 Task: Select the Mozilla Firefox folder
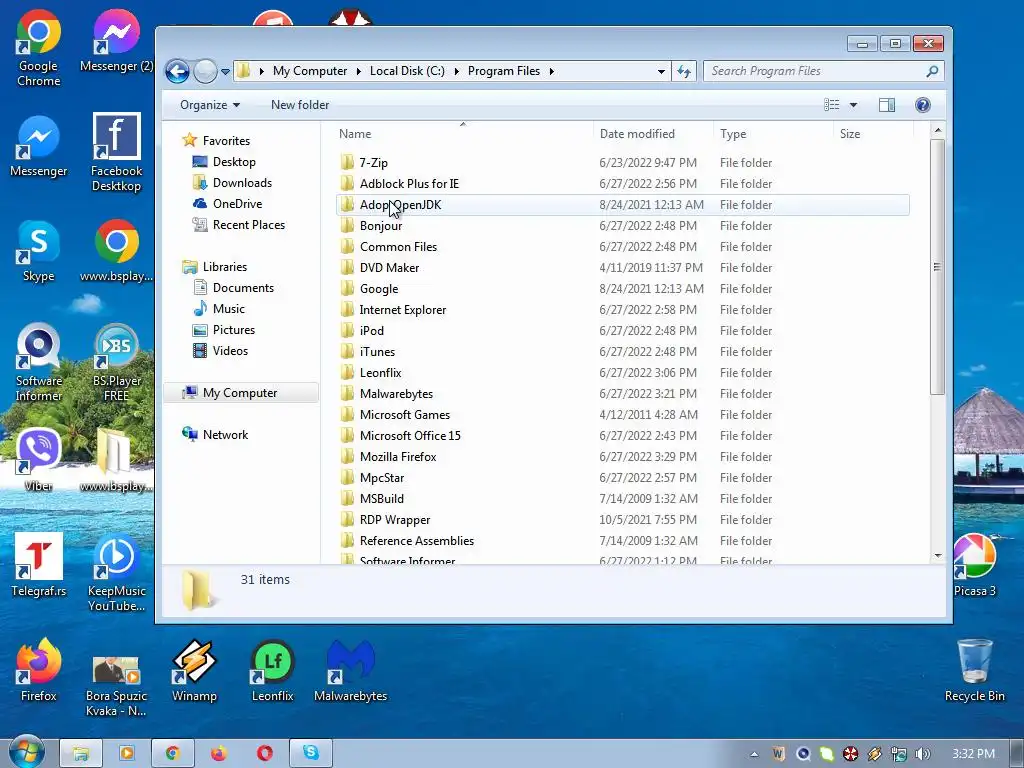622,456
